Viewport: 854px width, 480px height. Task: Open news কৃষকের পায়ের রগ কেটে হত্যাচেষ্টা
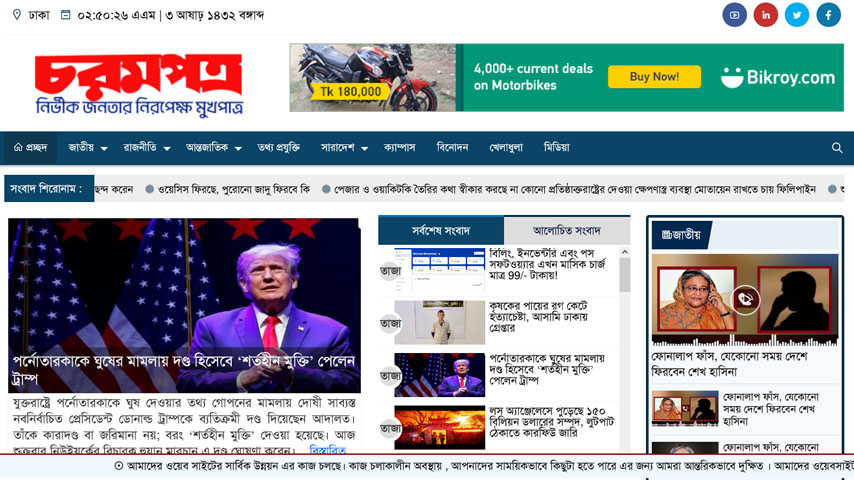pyautogui.click(x=538, y=317)
